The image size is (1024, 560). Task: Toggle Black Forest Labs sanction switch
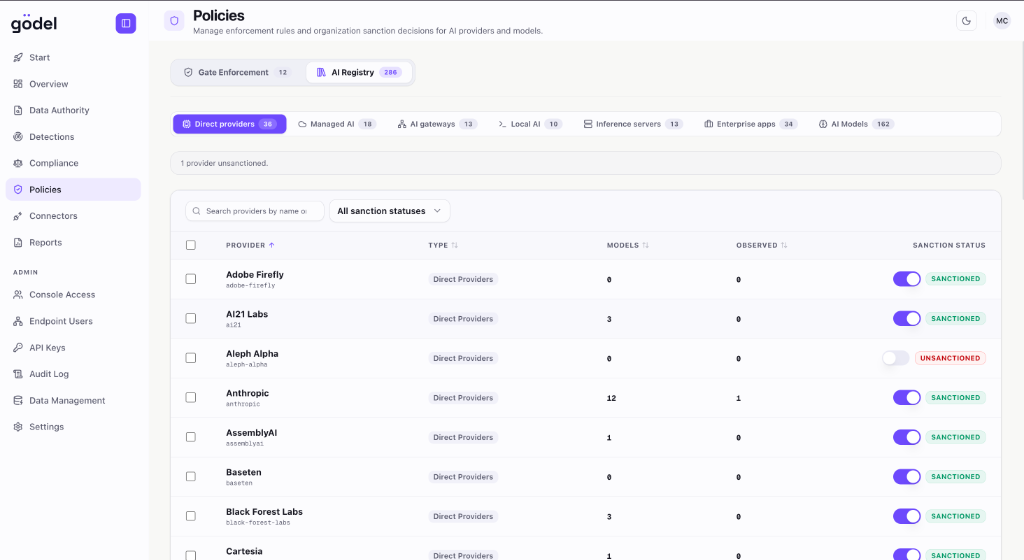[906, 516]
